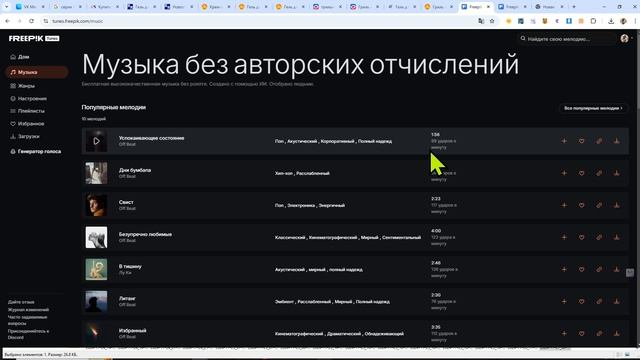Favorite the В тишину track
The height and width of the screenshot is (360, 640).
tap(582, 269)
